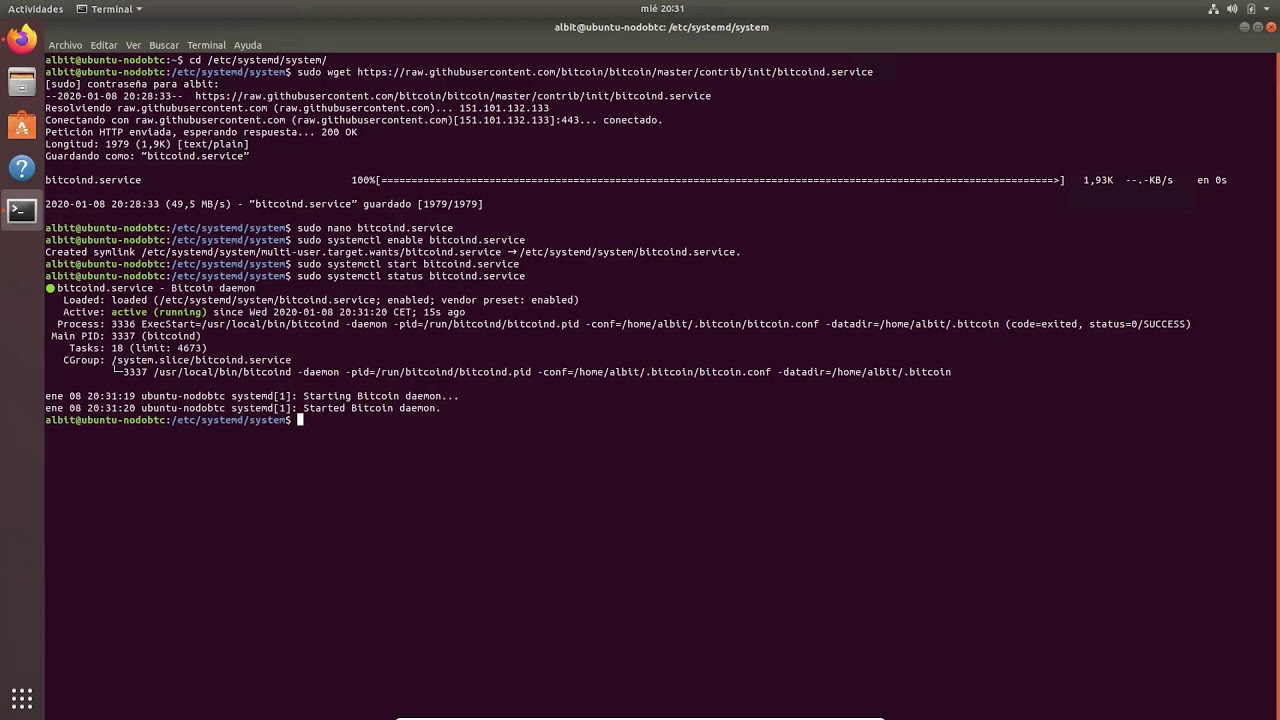Click the 'Conectando con raw.githubusercontent.com' line

pos(354,120)
